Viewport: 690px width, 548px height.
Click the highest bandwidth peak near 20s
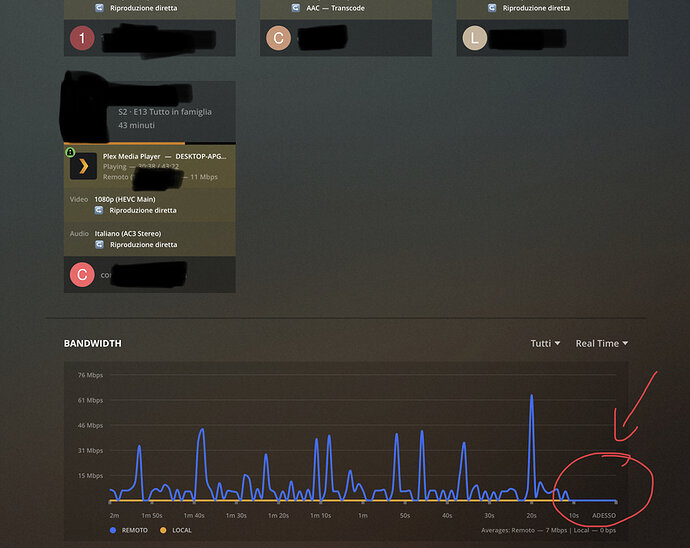coord(532,396)
